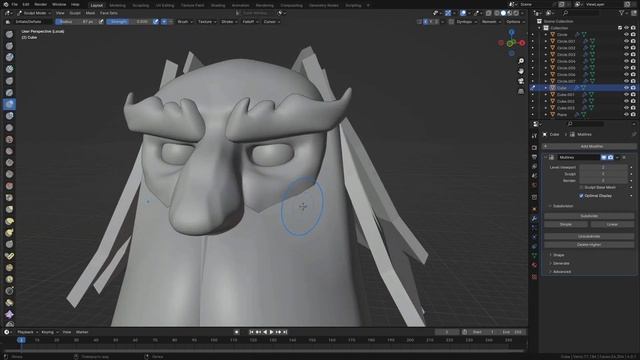Enable the Sculpt Base Mesh checkbox
This screenshot has width=640, height=360.
[581, 187]
